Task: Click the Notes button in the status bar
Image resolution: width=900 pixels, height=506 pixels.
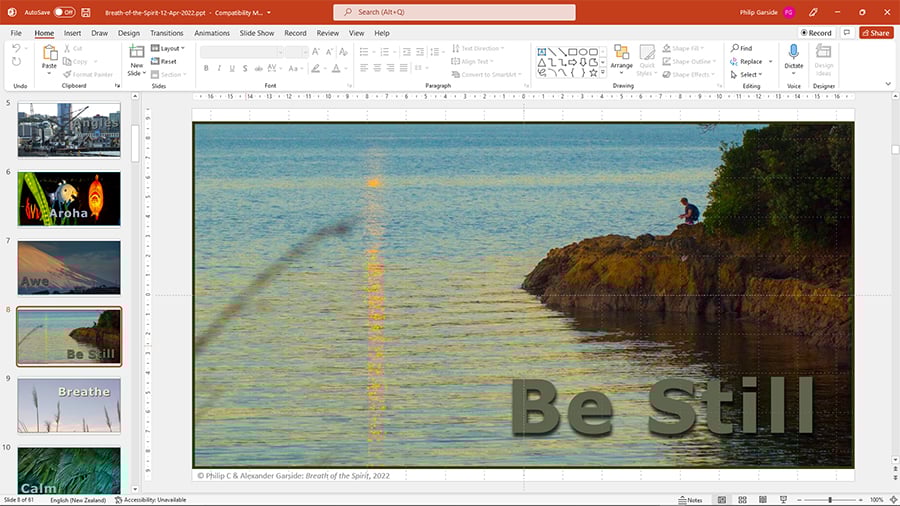Action: pyautogui.click(x=690, y=500)
